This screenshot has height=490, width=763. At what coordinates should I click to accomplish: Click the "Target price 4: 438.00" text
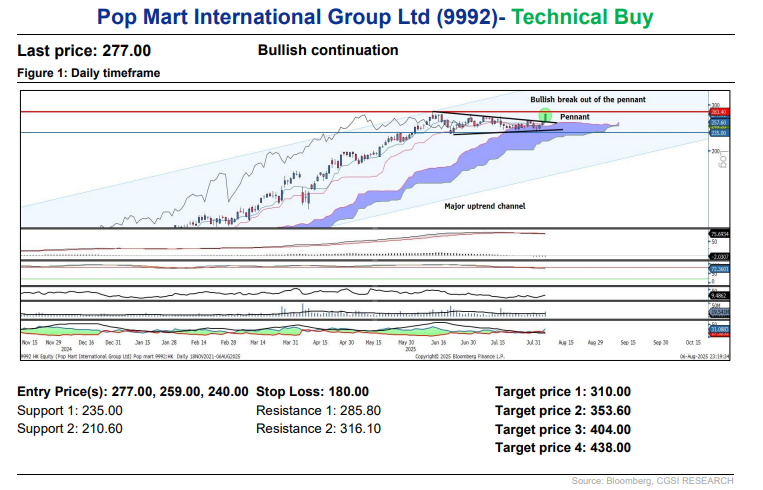(x=563, y=448)
